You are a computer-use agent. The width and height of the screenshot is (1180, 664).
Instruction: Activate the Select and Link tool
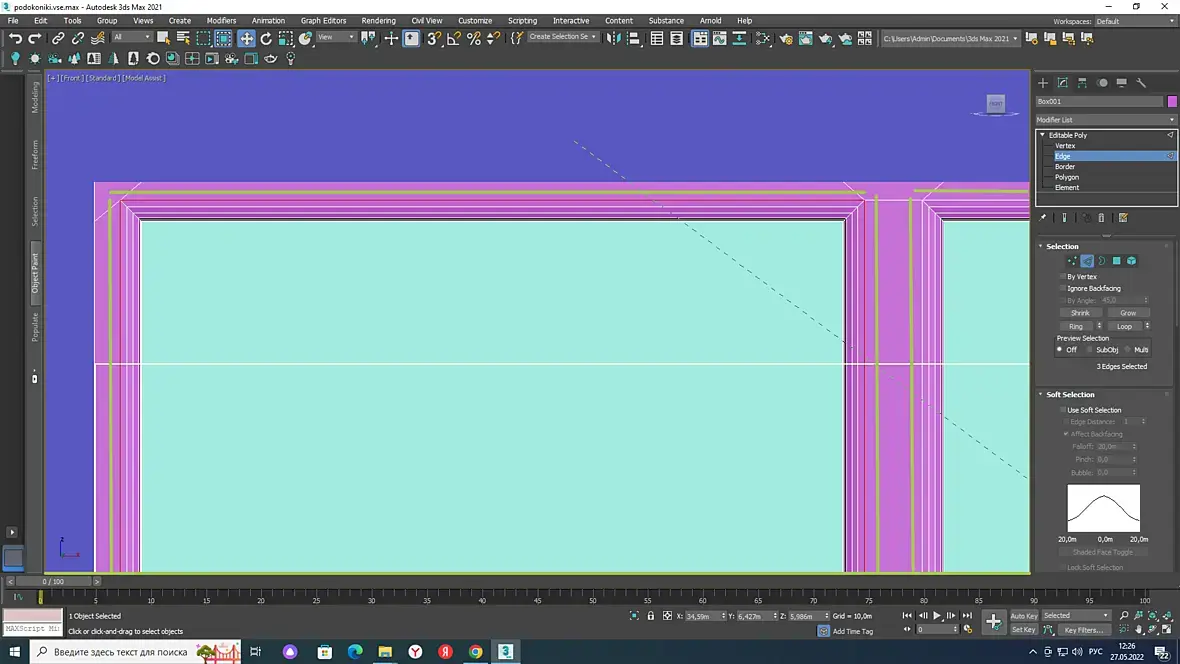[x=58, y=38]
